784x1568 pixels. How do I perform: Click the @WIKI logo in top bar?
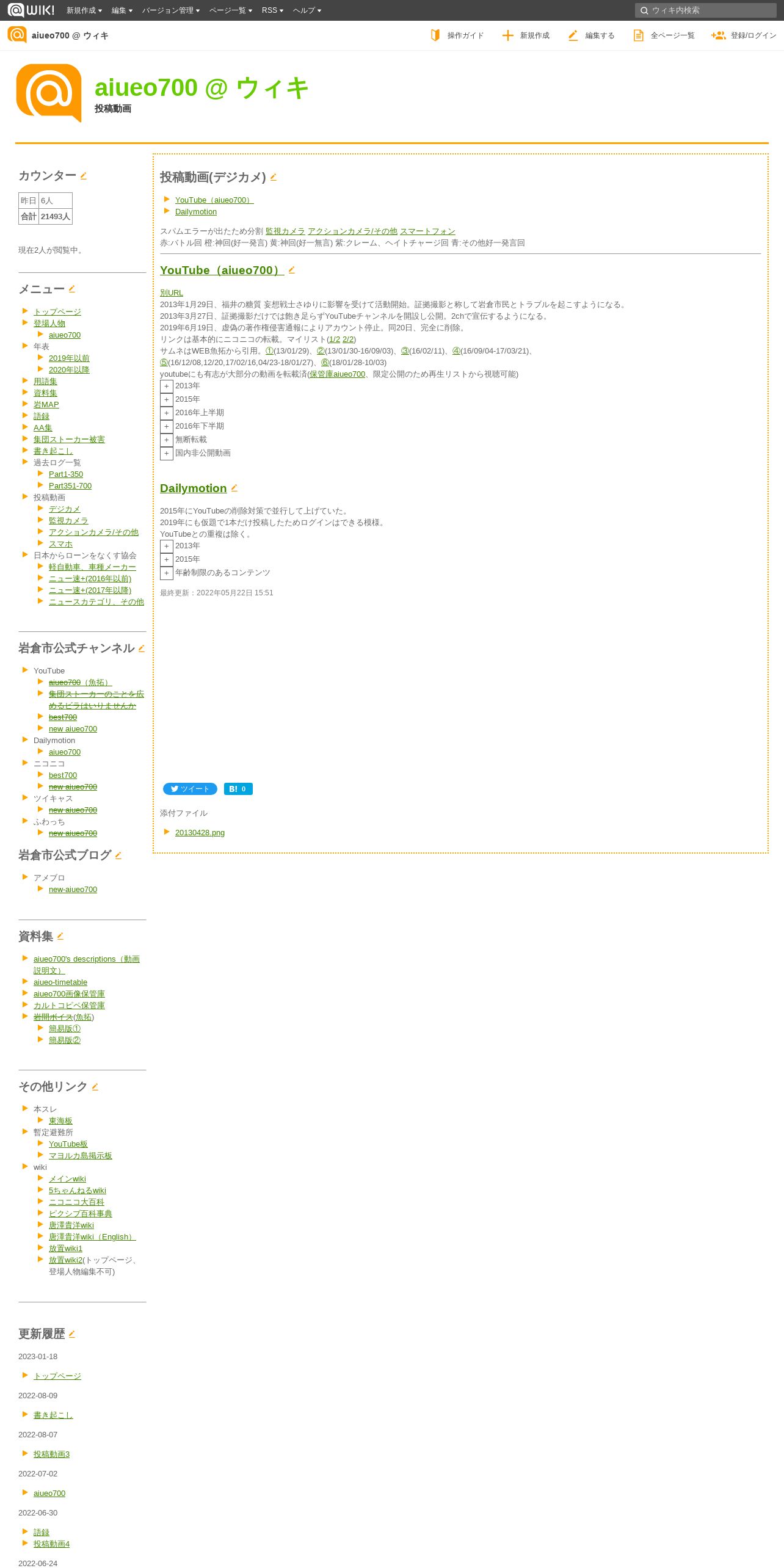pos(31,10)
